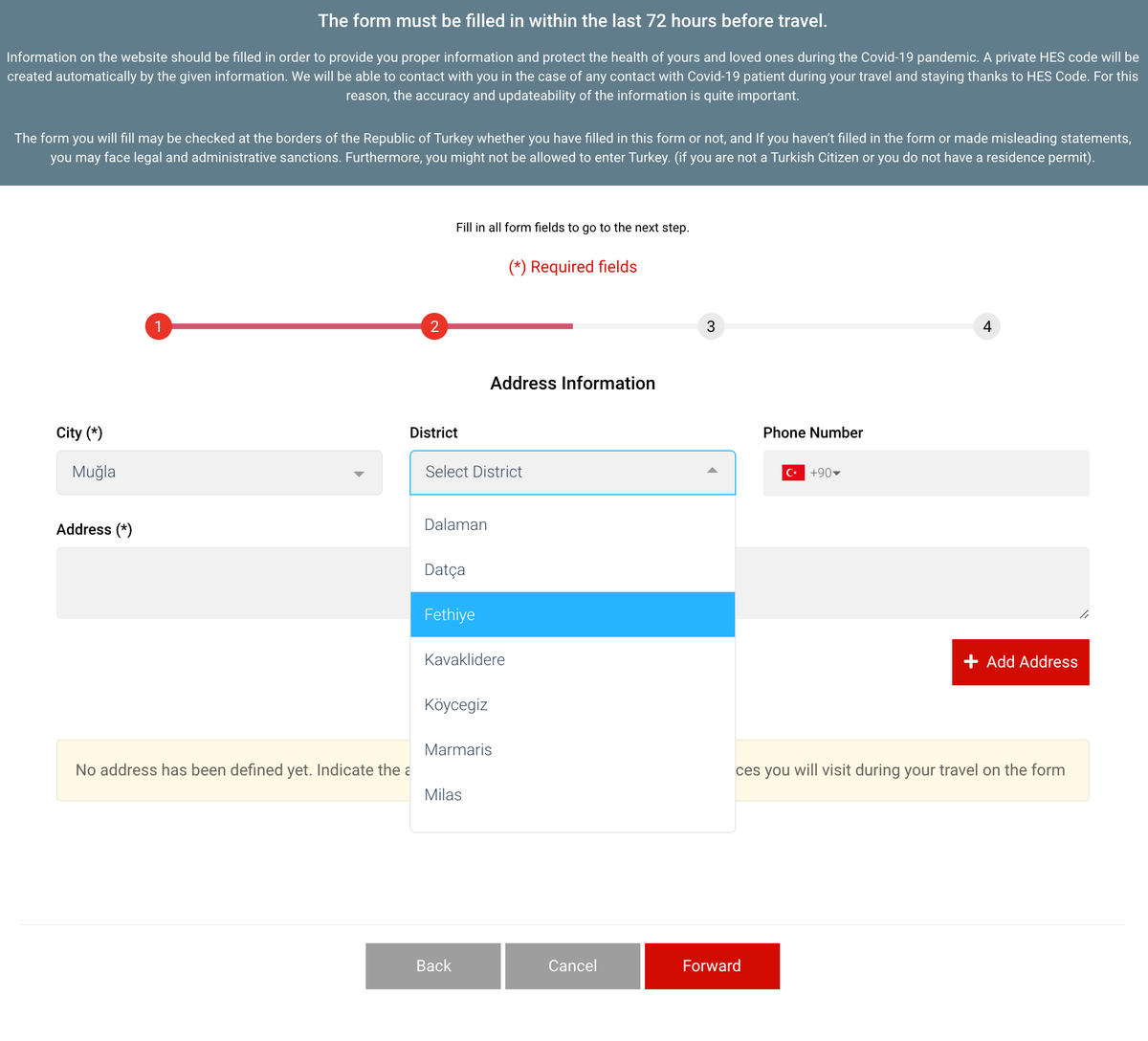Jump to step 1 in progress bar
The image size is (1148, 1041).
point(158,326)
